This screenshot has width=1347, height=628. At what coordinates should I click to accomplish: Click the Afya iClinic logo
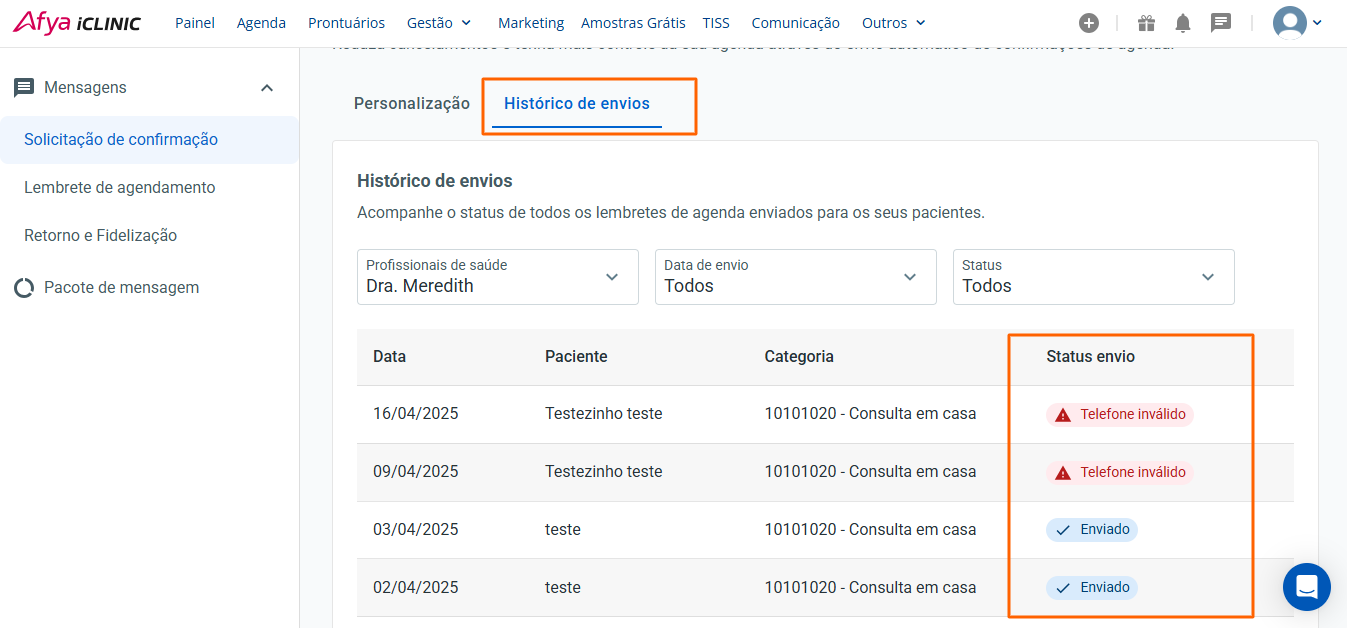(x=77, y=23)
